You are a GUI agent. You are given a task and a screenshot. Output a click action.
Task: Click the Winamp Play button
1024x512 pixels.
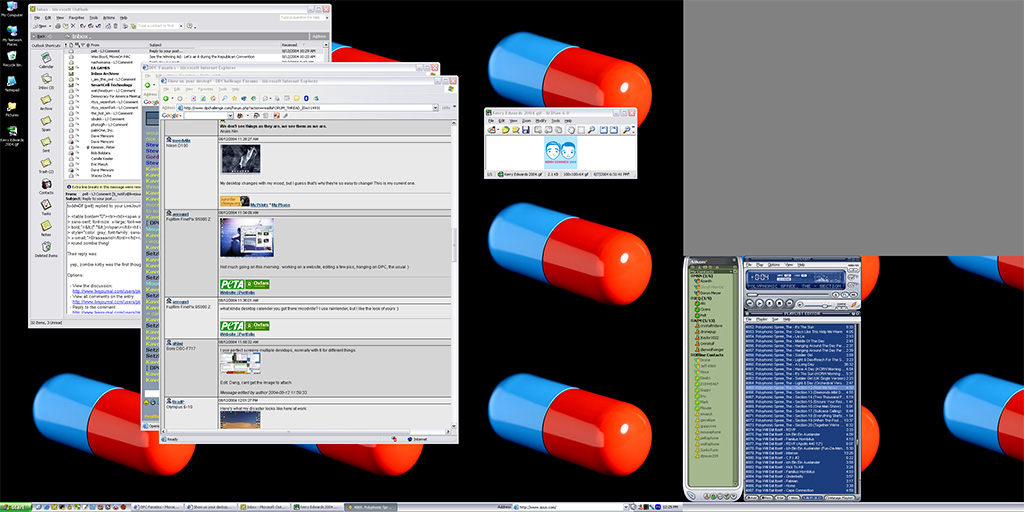tap(760, 303)
